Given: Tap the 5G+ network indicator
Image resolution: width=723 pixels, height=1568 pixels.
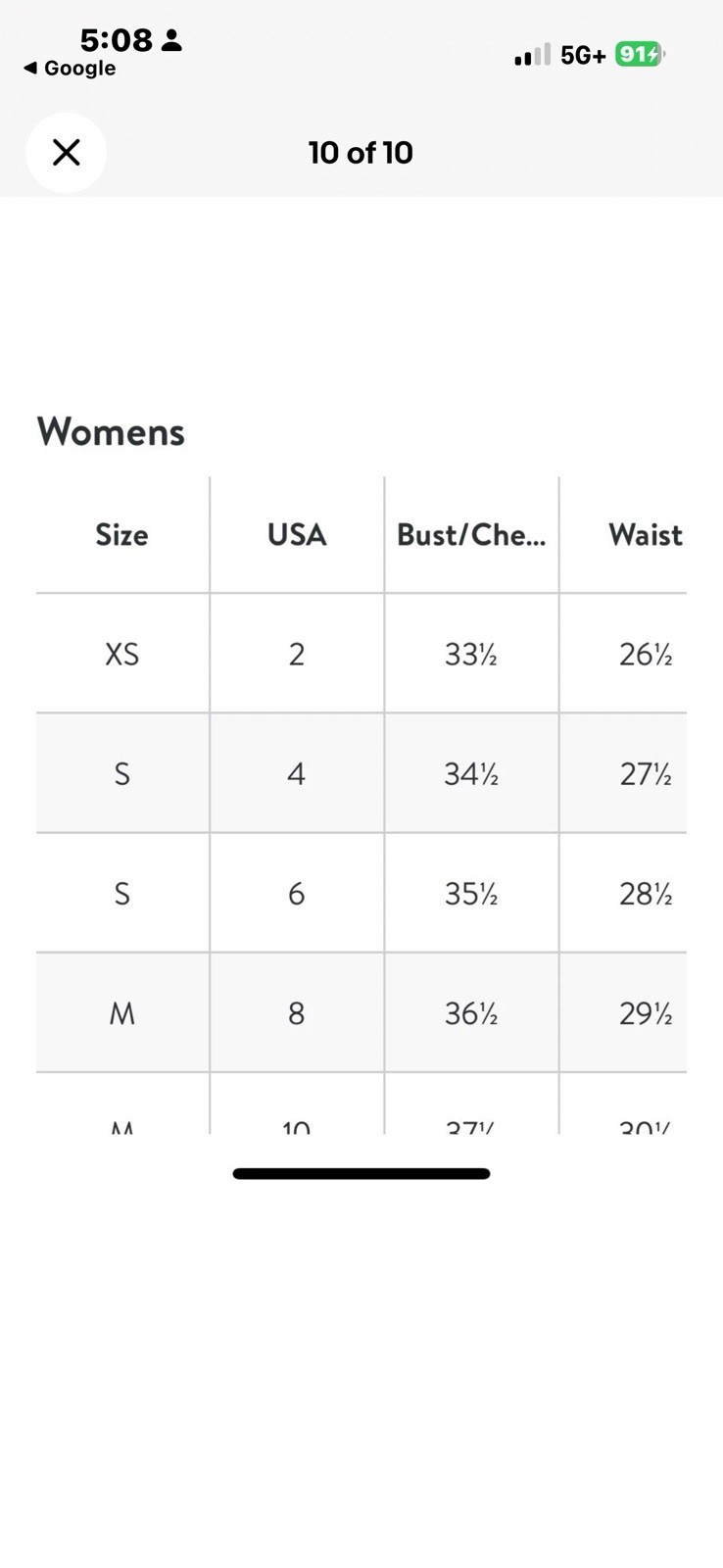Looking at the screenshot, I should click(x=583, y=56).
